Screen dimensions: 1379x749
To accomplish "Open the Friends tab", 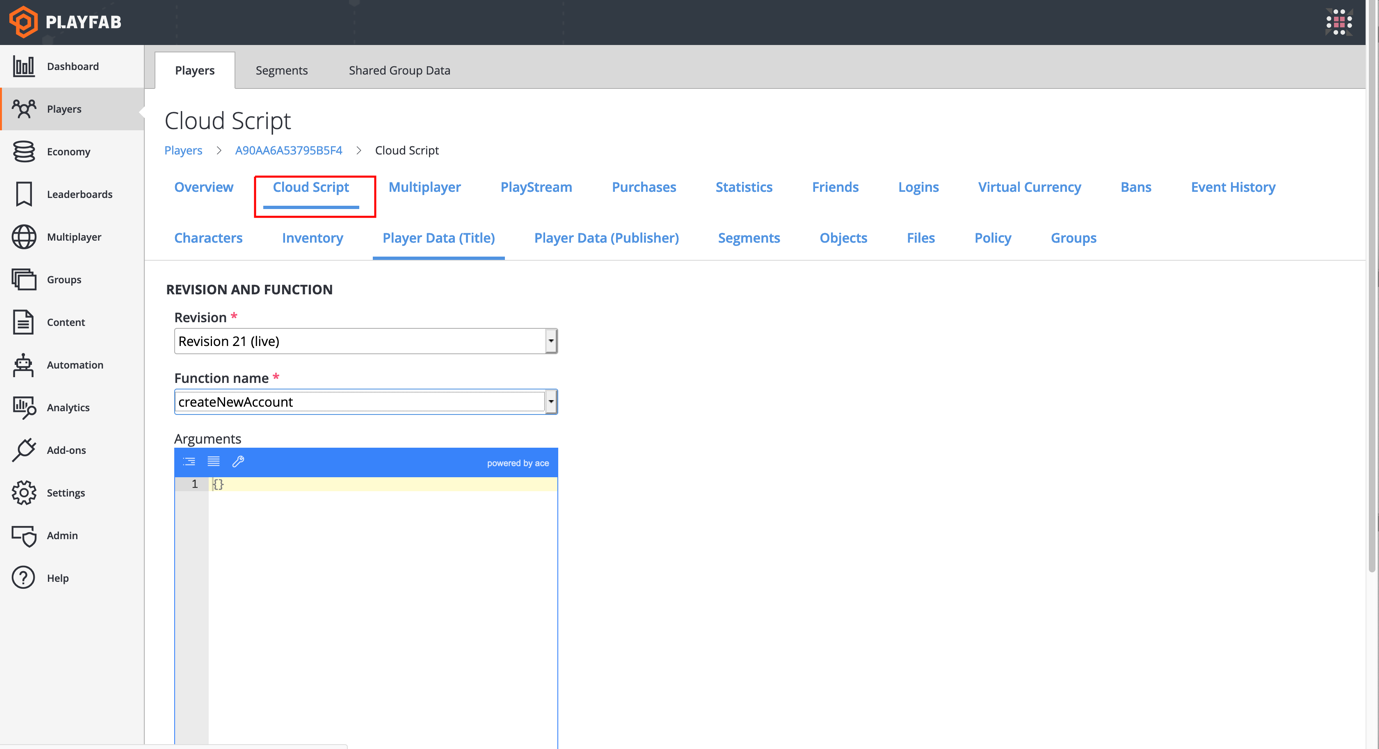I will 835,187.
